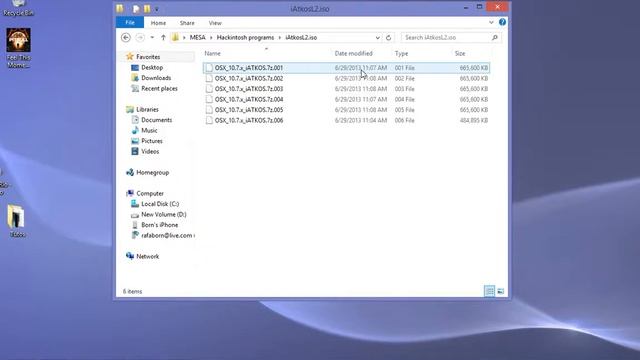Click the 484,895 KB size cell
This screenshot has height=360, width=640.
[x=473, y=120]
